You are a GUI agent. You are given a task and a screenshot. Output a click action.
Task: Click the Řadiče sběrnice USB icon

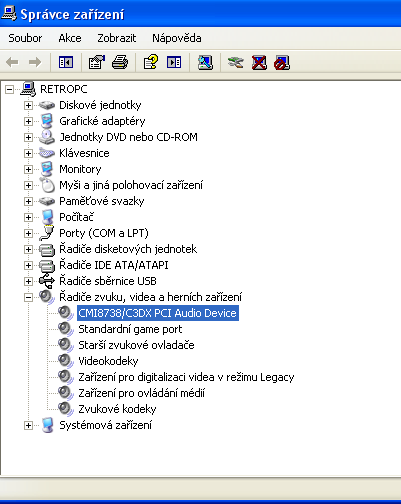[47, 281]
